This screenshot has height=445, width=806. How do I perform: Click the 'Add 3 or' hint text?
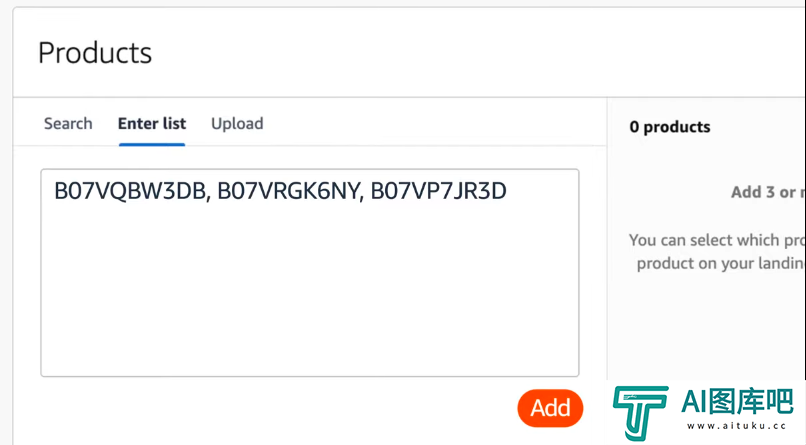pyautogui.click(x=768, y=192)
